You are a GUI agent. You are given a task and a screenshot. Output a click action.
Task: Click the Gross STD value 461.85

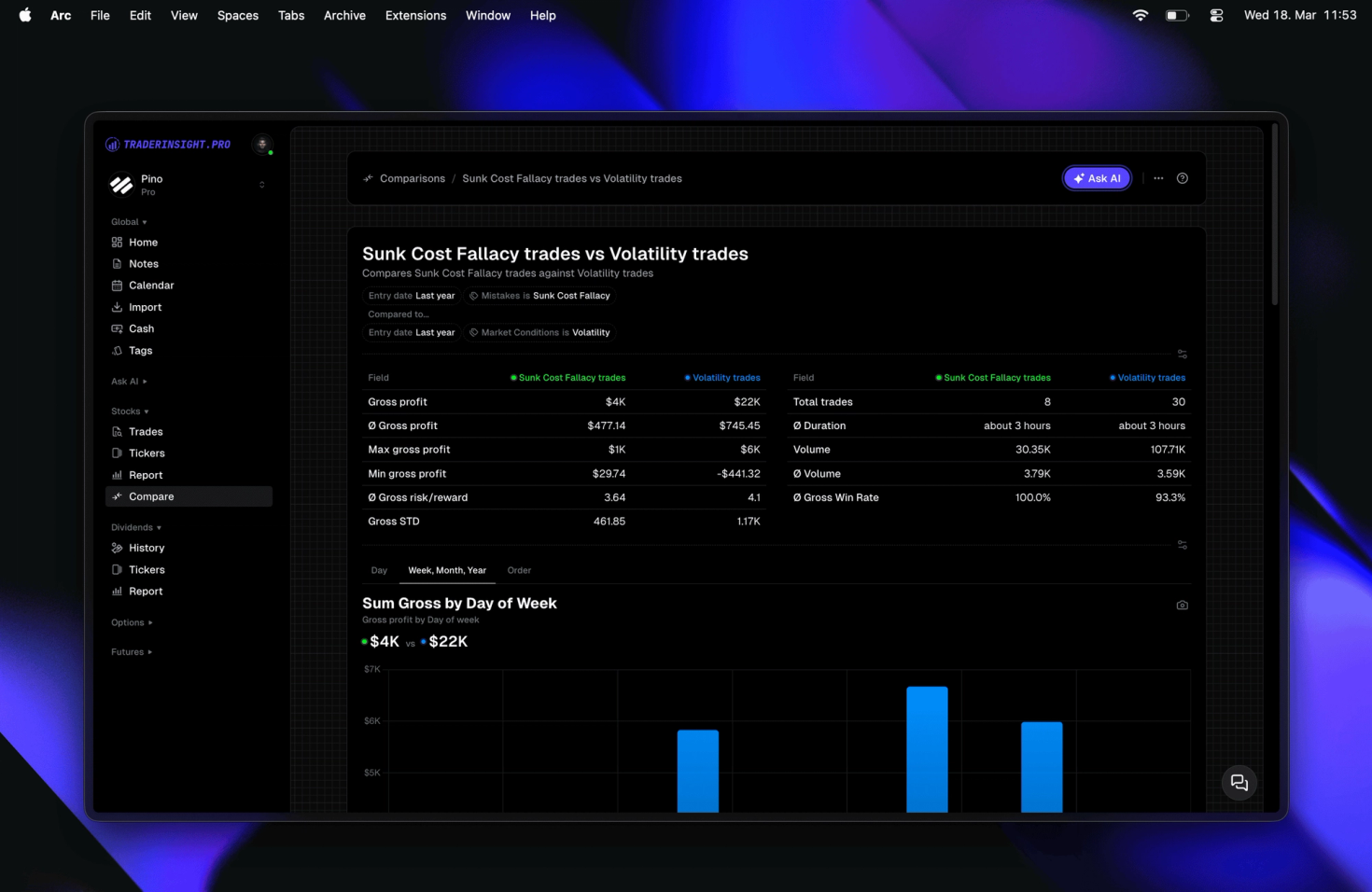609,522
